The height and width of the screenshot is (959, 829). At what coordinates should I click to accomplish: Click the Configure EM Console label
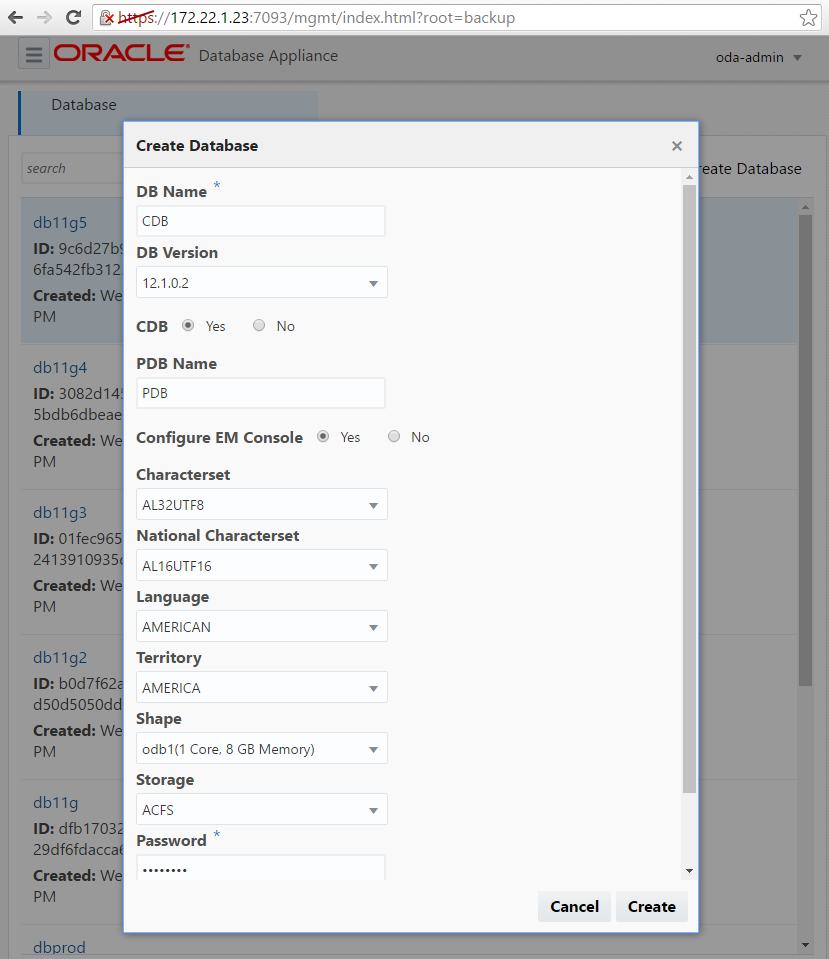click(220, 437)
